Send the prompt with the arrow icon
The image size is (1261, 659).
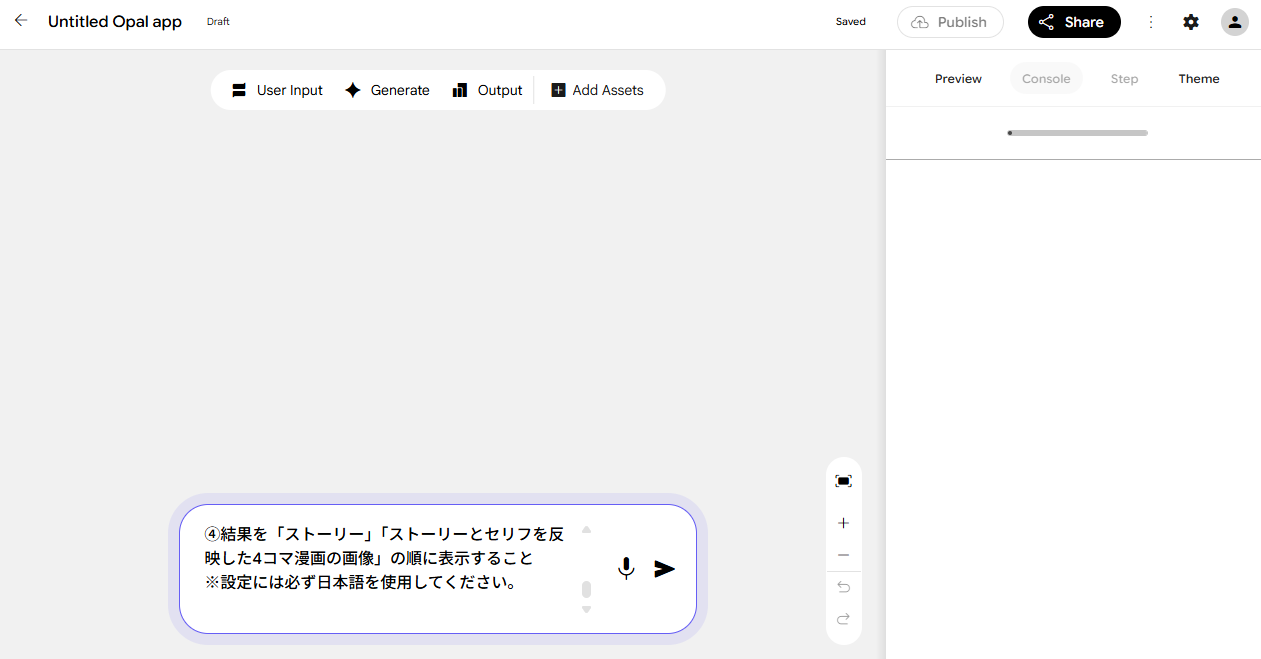pos(665,569)
